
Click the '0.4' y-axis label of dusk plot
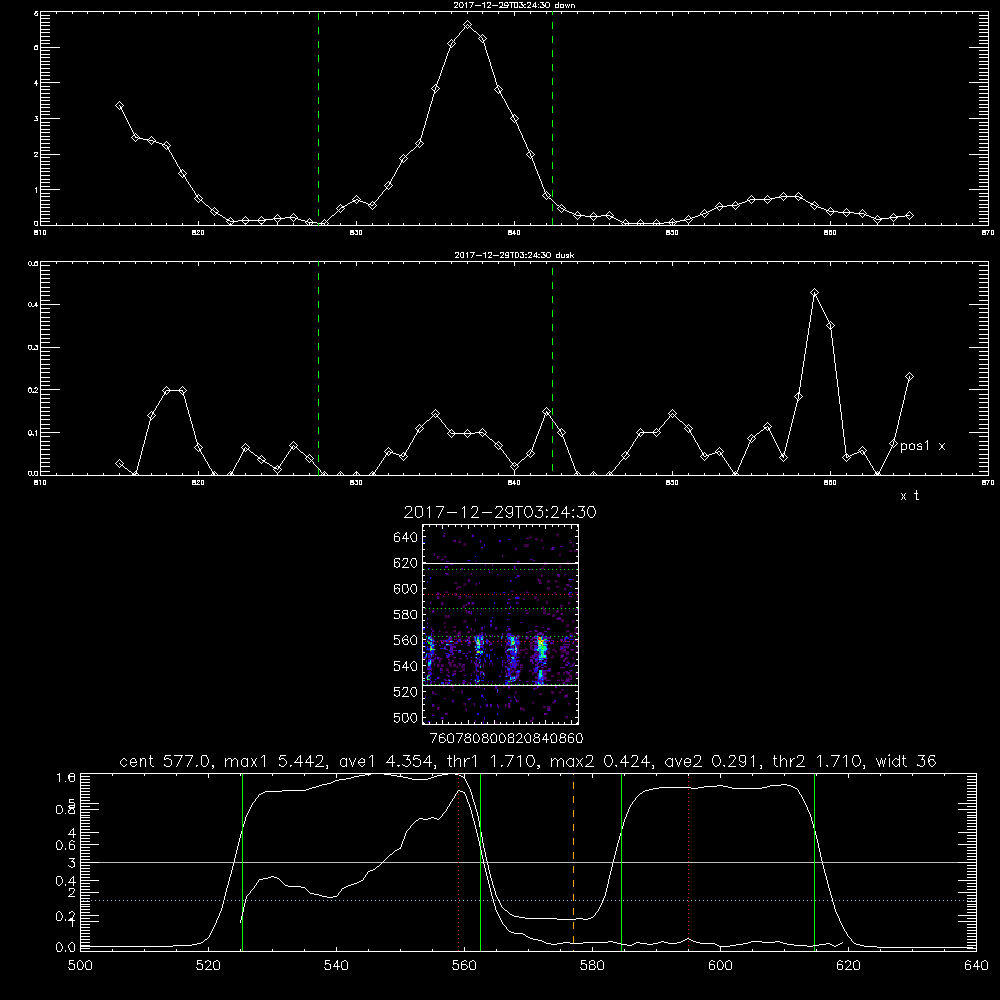(x=33, y=305)
